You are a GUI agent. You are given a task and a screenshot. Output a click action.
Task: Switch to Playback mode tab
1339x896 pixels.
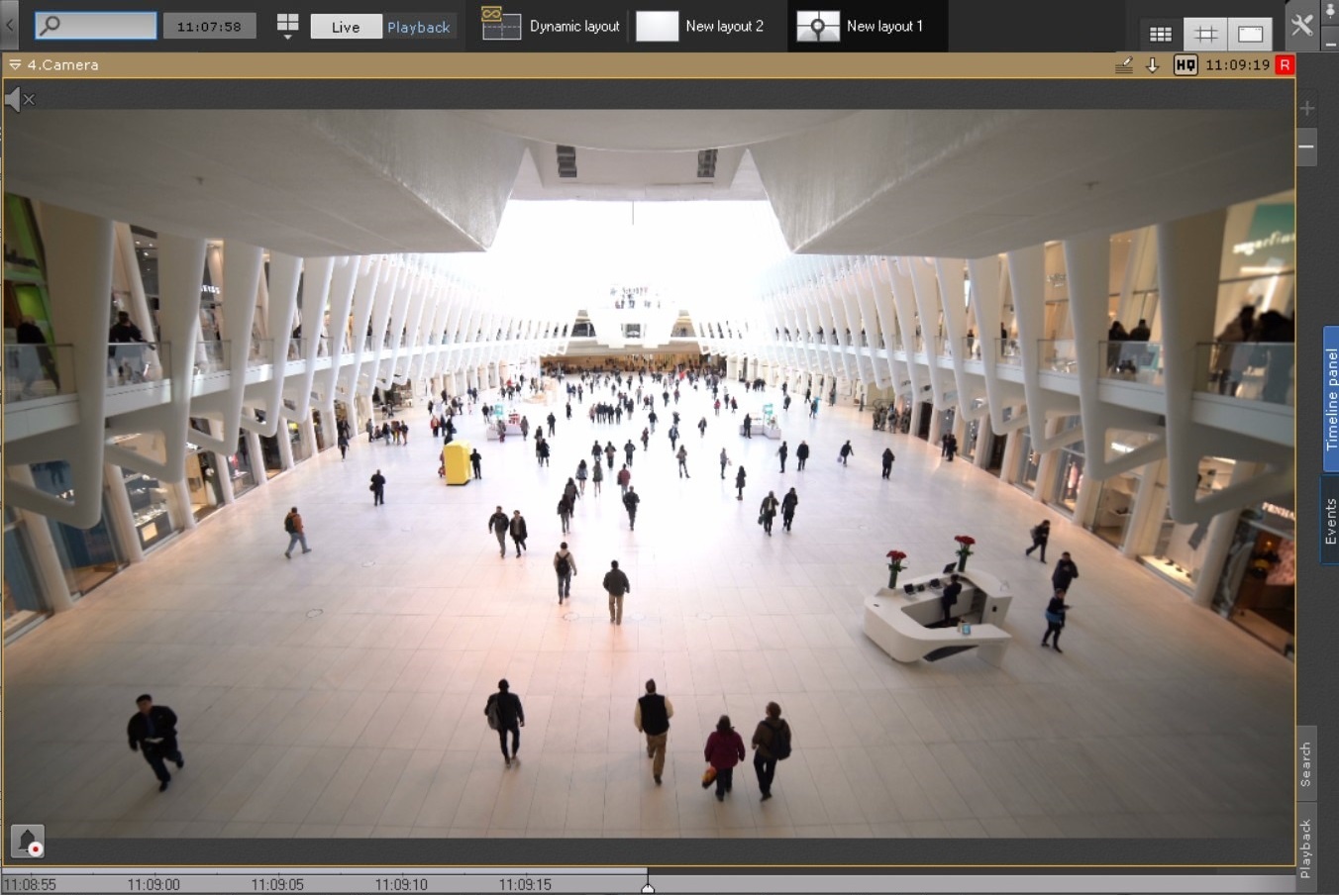coord(418,27)
